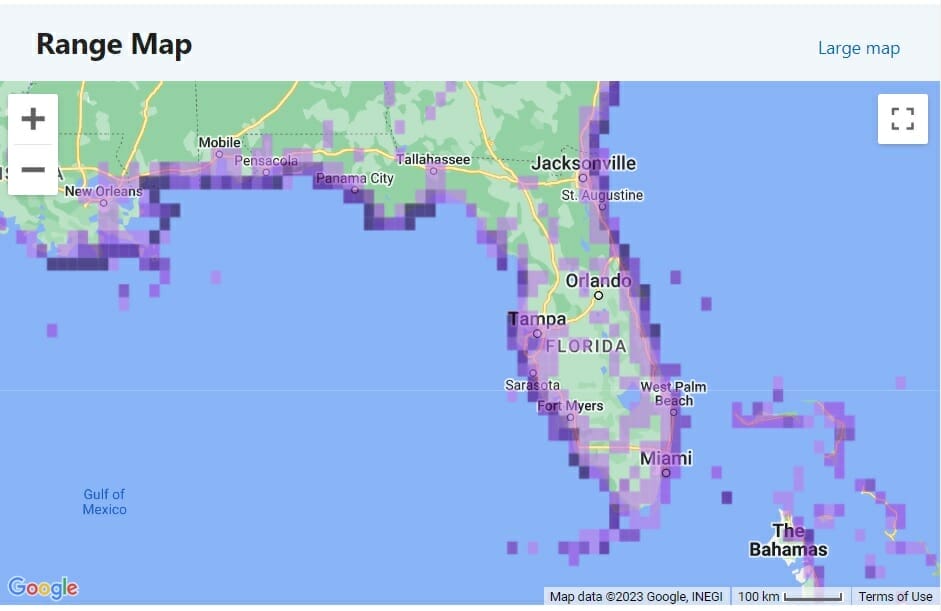
Task: Click the New Orleans label
Action: point(103,191)
